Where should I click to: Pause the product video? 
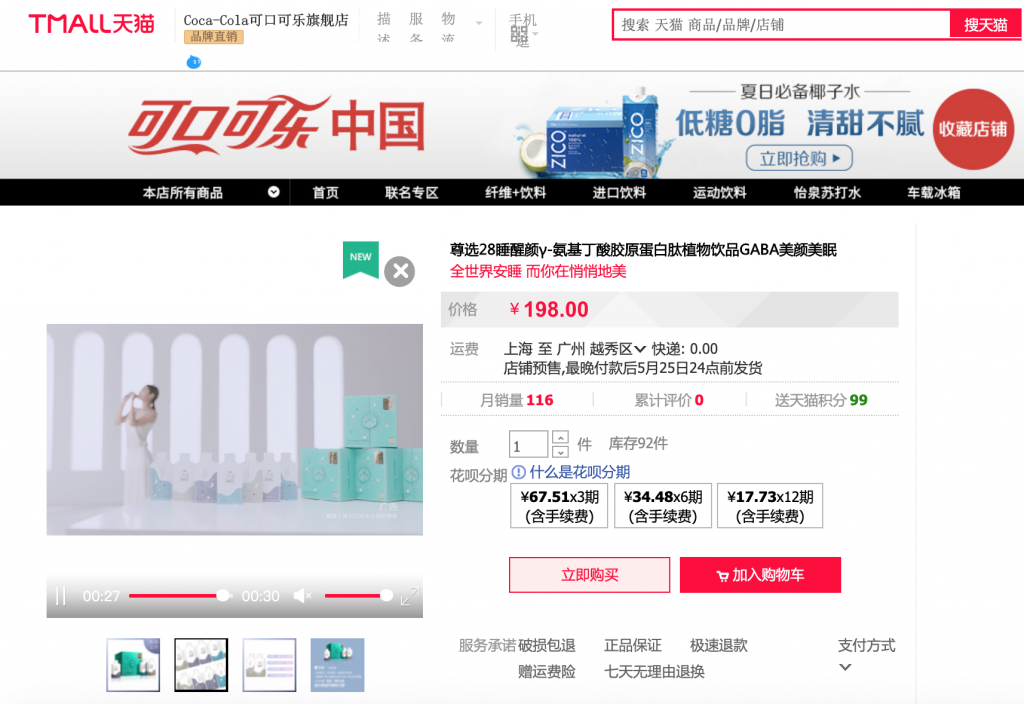pos(61,596)
